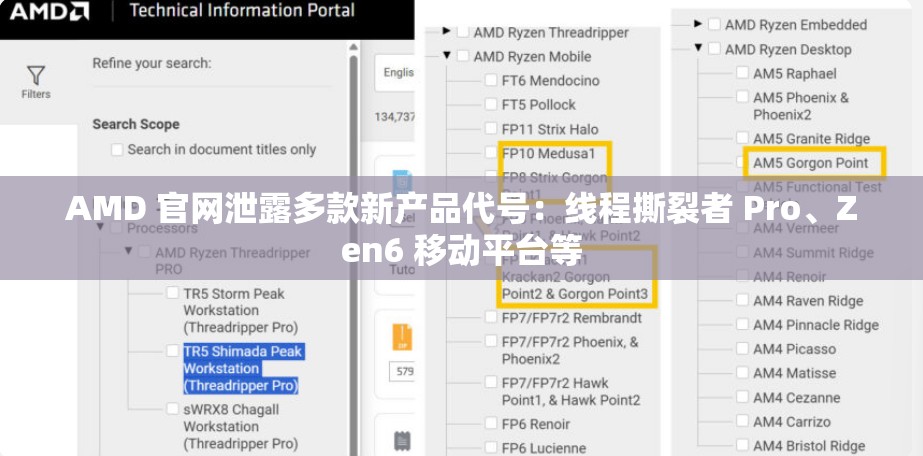Check the FP6 Renoir box
Screen dimensions: 923x456
click(491, 423)
